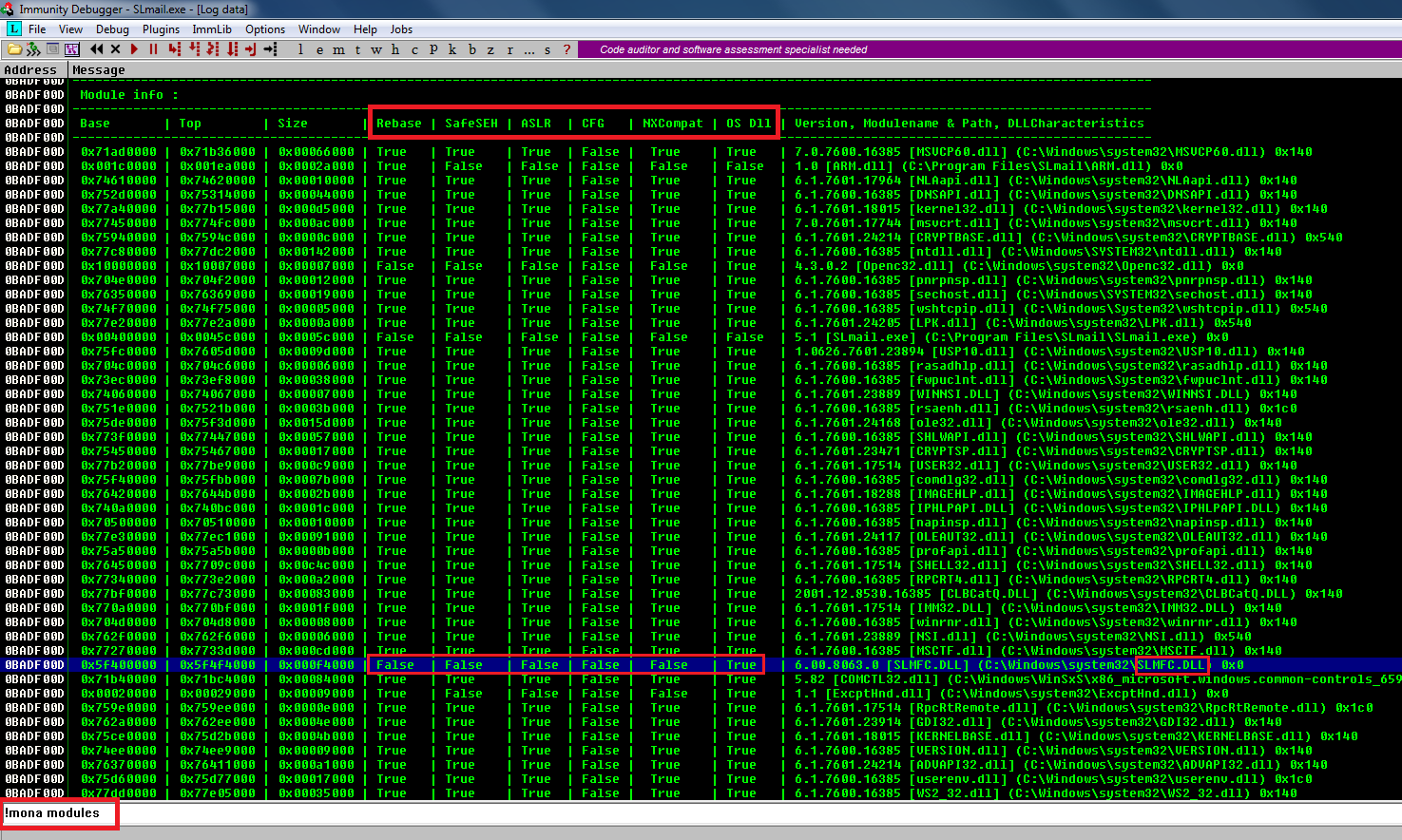Click the Message column header

tap(99, 69)
